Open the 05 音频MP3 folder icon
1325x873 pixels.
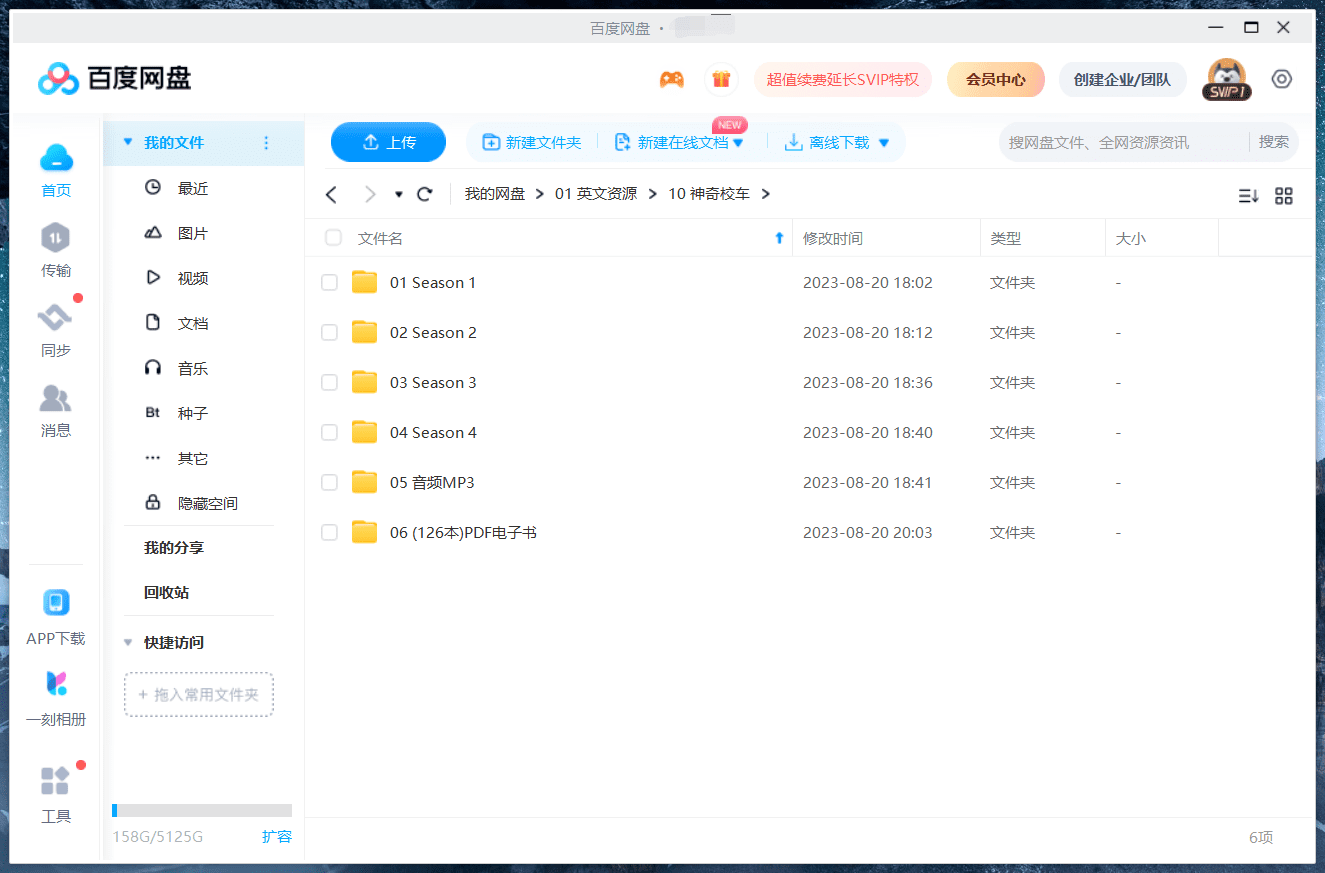(364, 482)
